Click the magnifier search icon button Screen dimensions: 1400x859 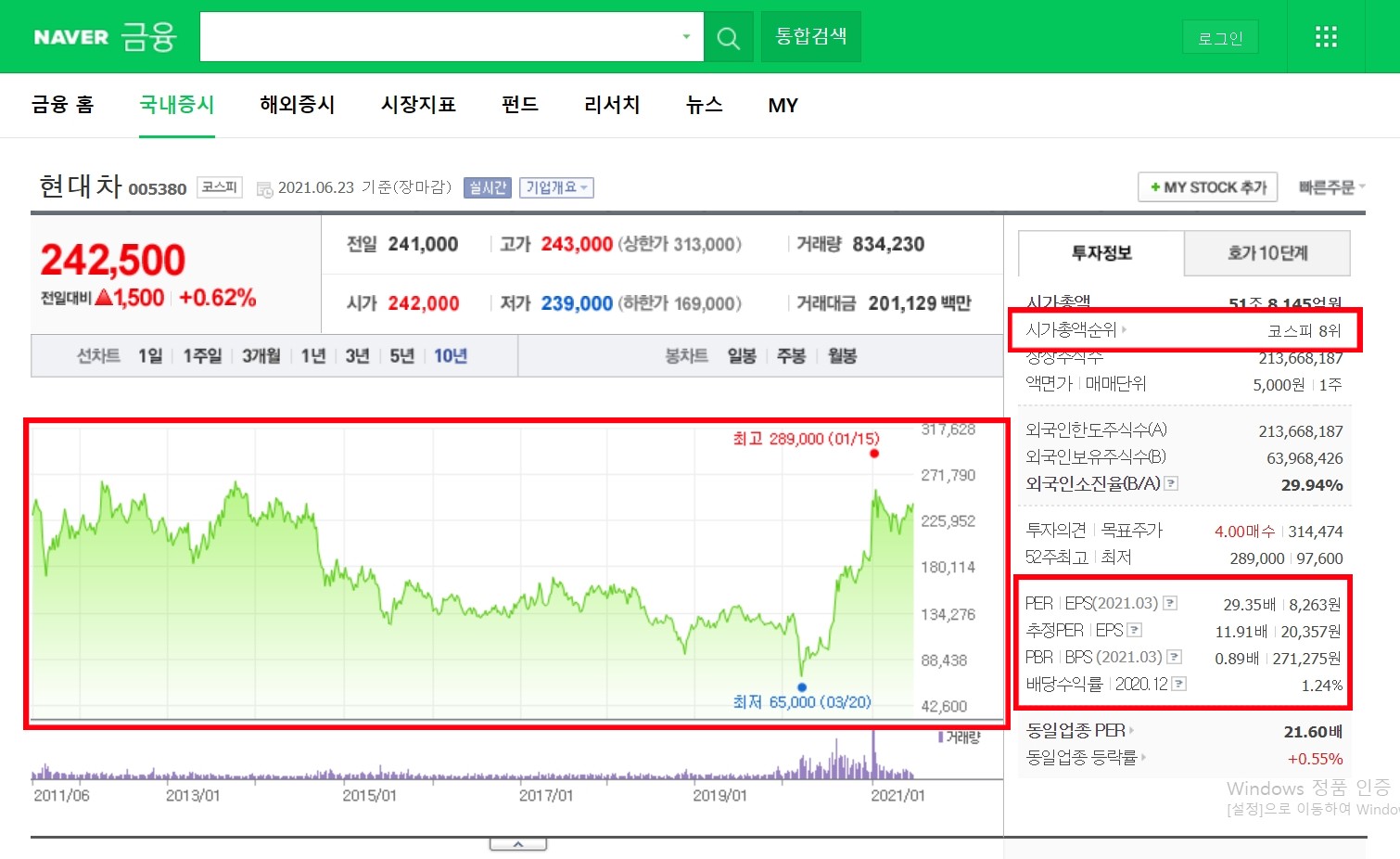(x=729, y=37)
